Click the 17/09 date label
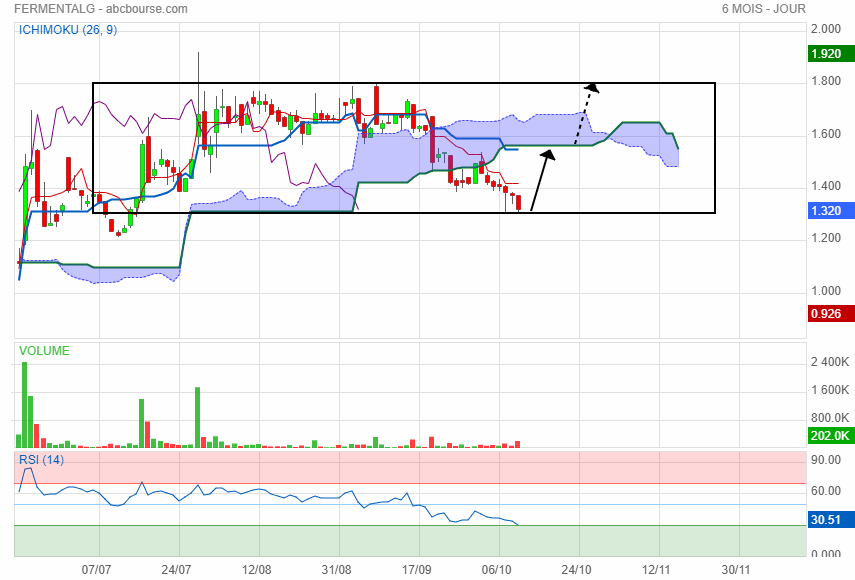The height and width of the screenshot is (580, 855). coord(417,570)
